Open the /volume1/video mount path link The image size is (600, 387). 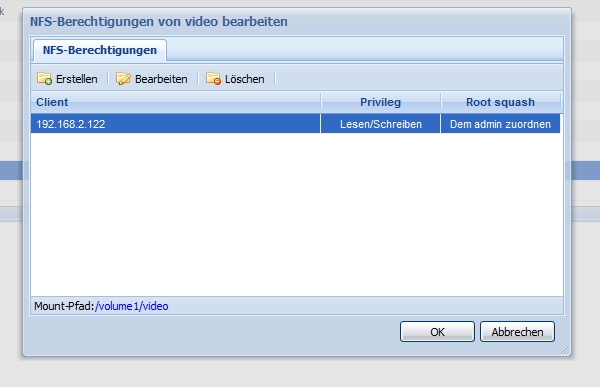pos(132,306)
